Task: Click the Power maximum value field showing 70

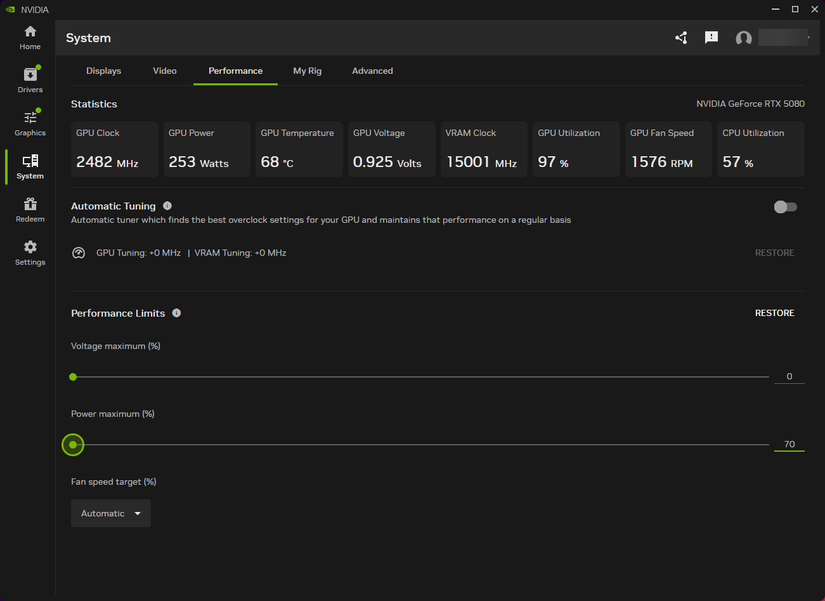Action: tap(789, 445)
